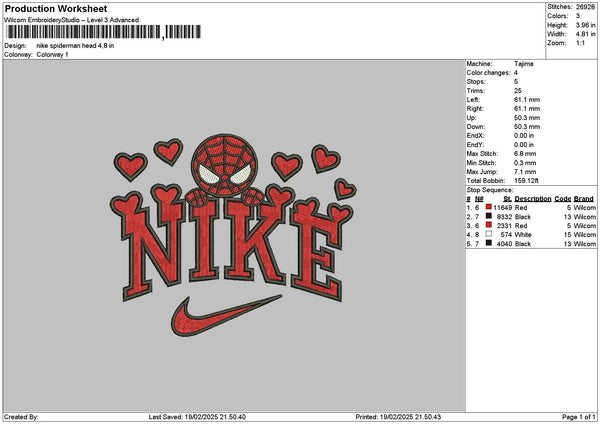Click the Trims value 25
This screenshot has width=600, height=424.
click(518, 91)
